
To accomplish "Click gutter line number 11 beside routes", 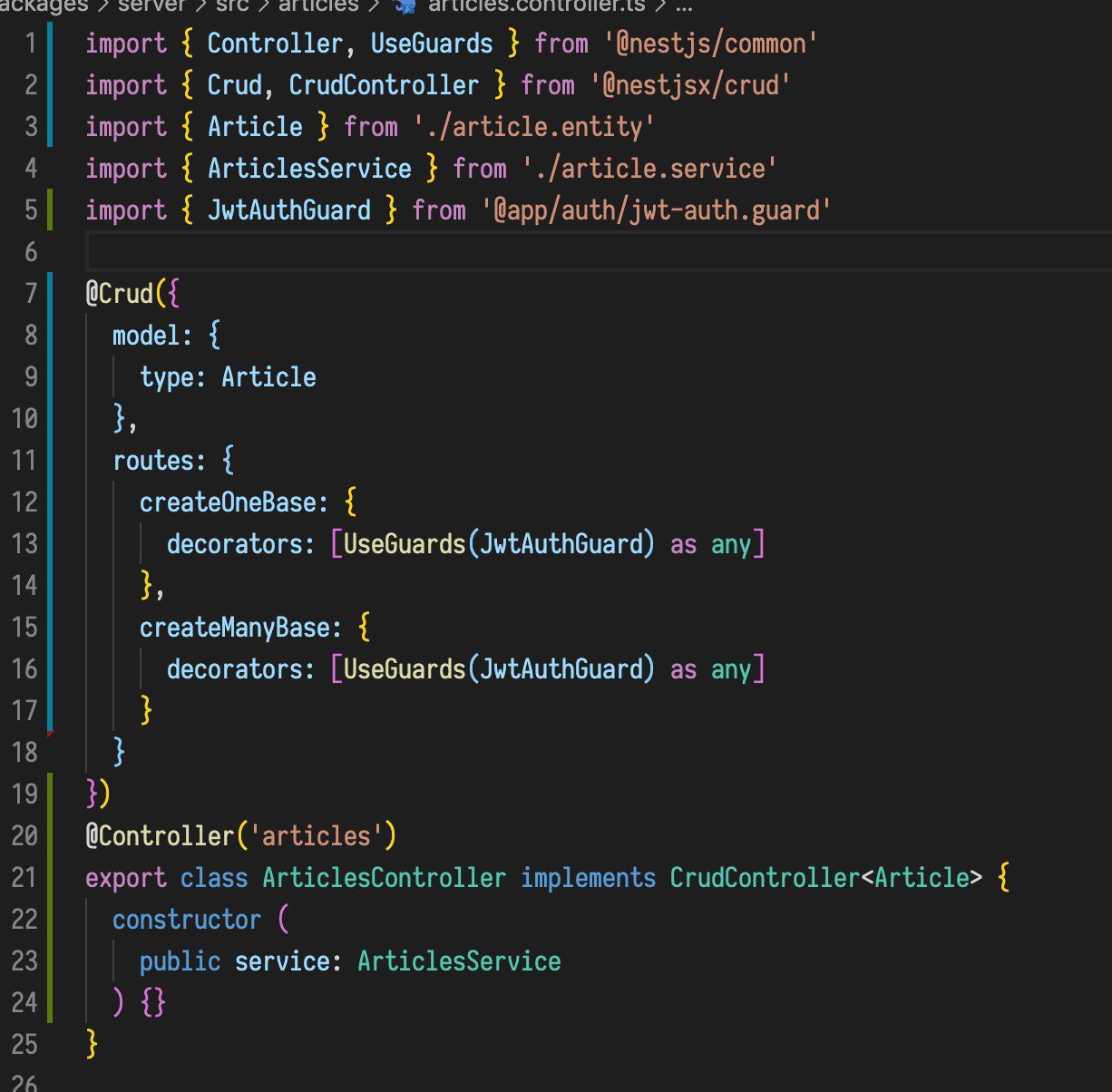I will (24, 460).
